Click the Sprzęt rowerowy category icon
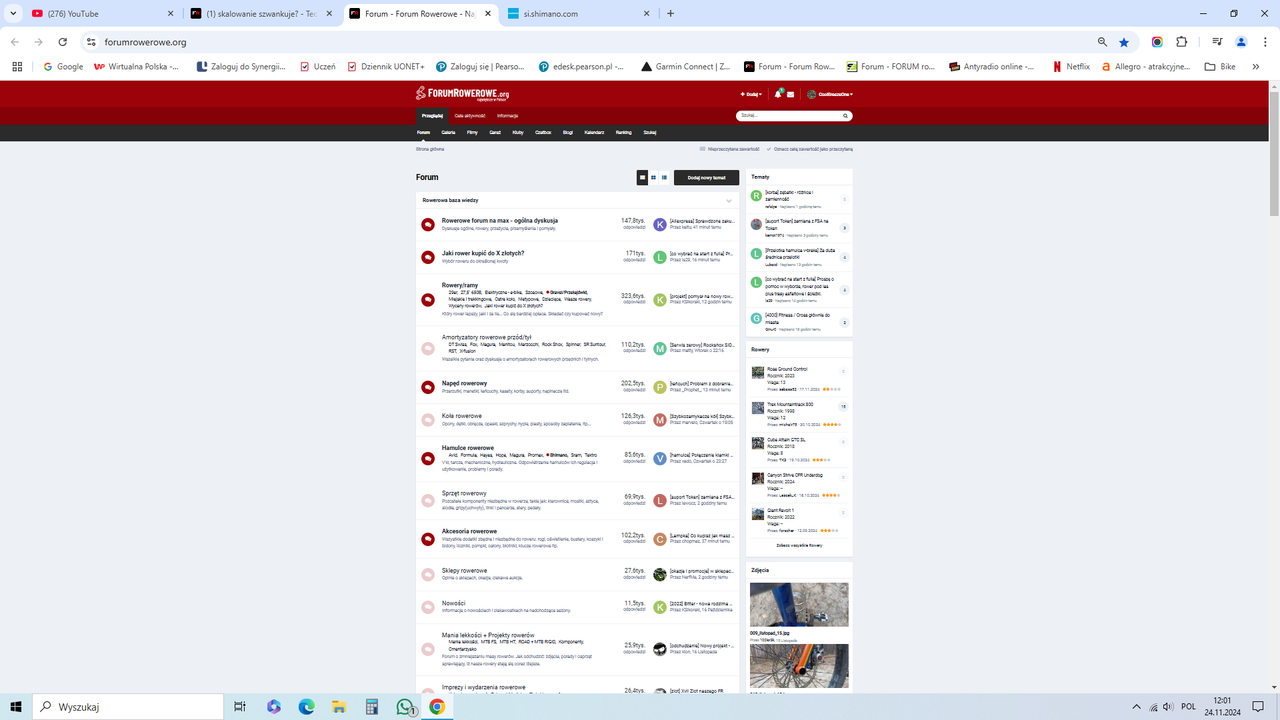The width and height of the screenshot is (1280, 720). click(x=428, y=500)
